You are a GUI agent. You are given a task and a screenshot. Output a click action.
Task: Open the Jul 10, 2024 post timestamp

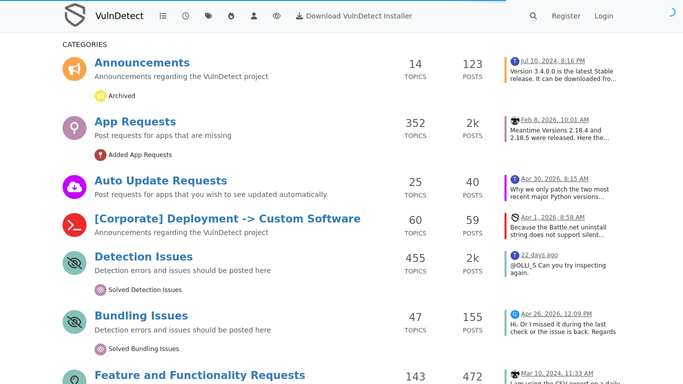coord(553,61)
